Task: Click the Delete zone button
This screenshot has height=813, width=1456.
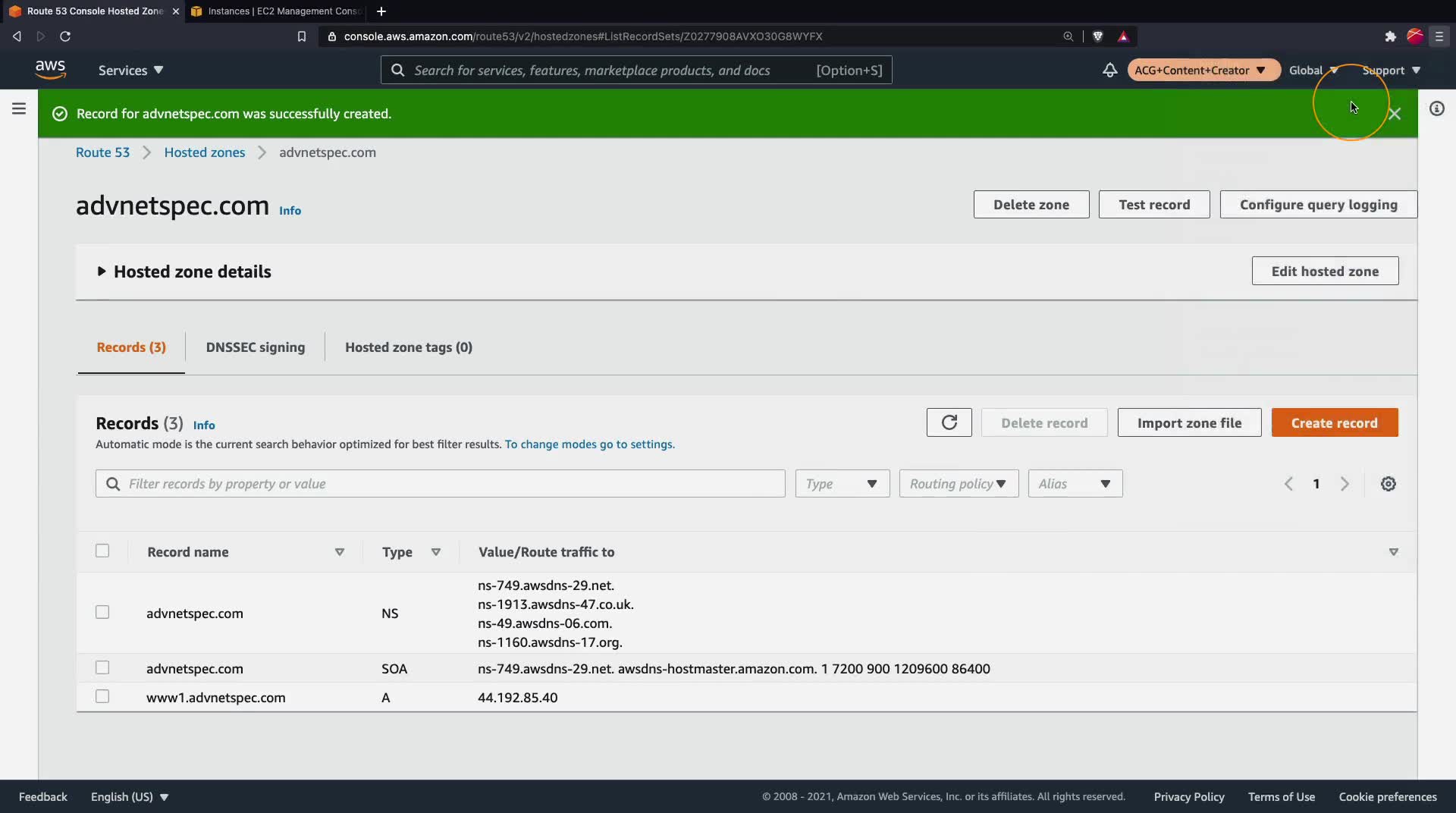Action: point(1031,205)
